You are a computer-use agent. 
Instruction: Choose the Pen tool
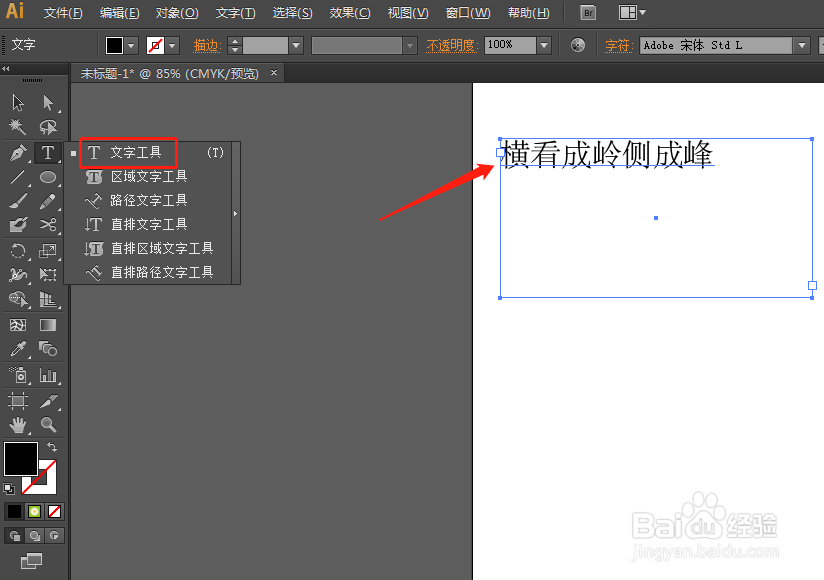coord(17,153)
